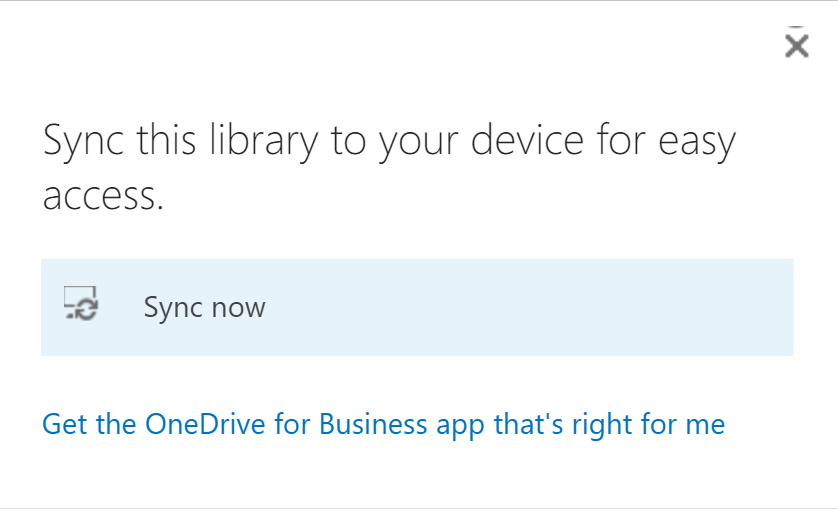
Task: Click 'Get the' at the link start
Action: click(89, 424)
